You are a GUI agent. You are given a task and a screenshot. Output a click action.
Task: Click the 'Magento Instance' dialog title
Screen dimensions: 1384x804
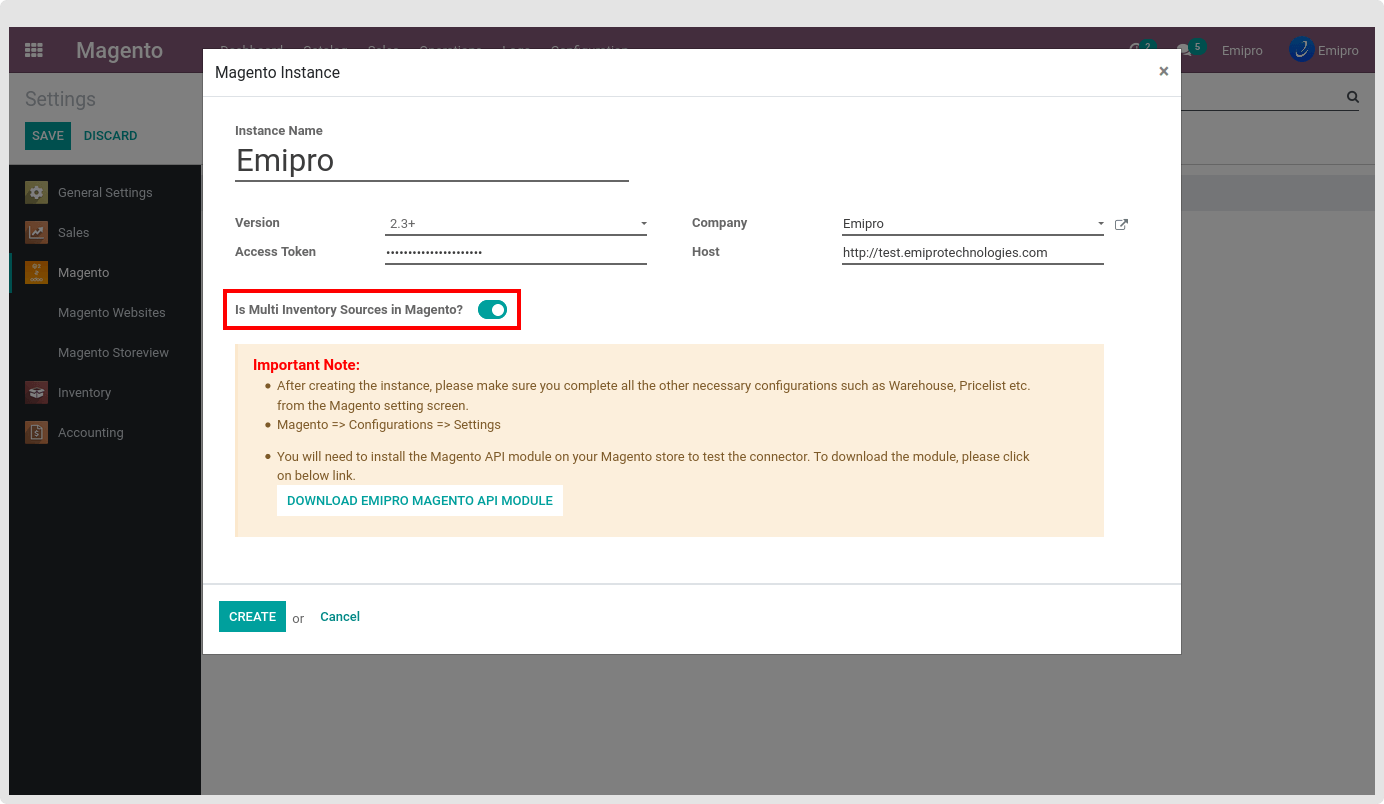277,73
